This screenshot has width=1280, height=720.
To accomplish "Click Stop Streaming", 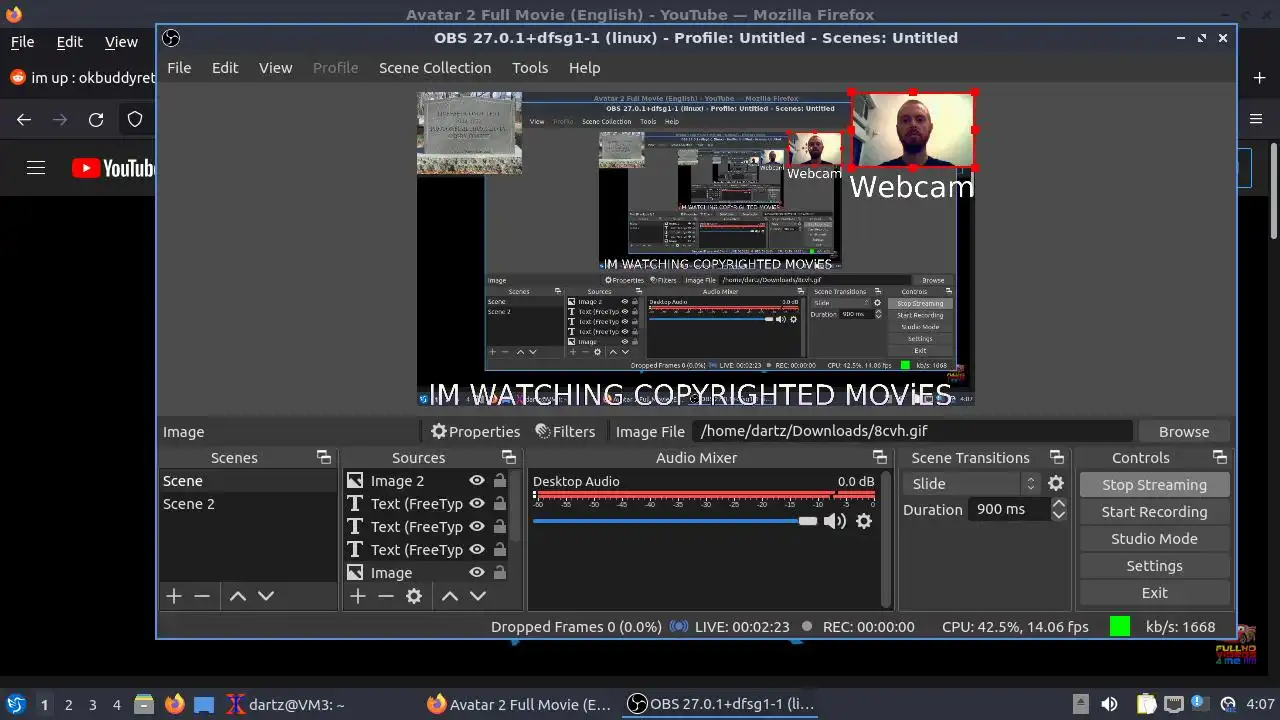I will [1154, 485].
